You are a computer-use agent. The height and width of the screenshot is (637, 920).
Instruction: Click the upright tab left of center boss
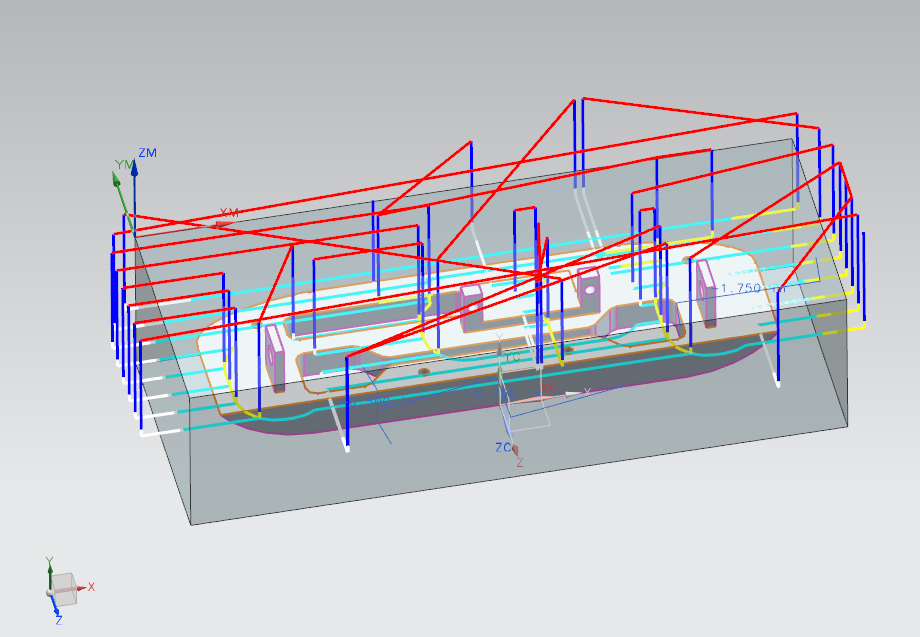click(x=470, y=304)
